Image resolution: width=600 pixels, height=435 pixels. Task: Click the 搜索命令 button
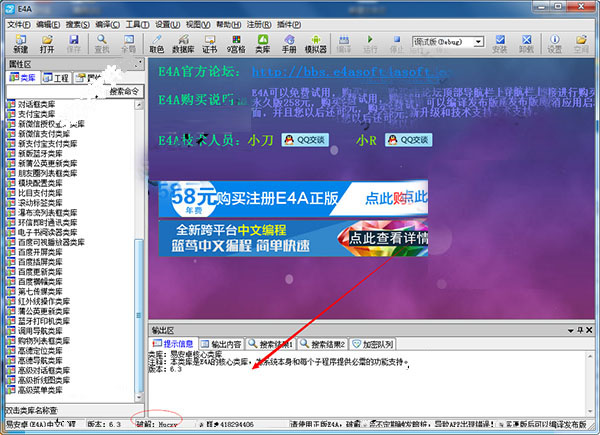(124, 91)
